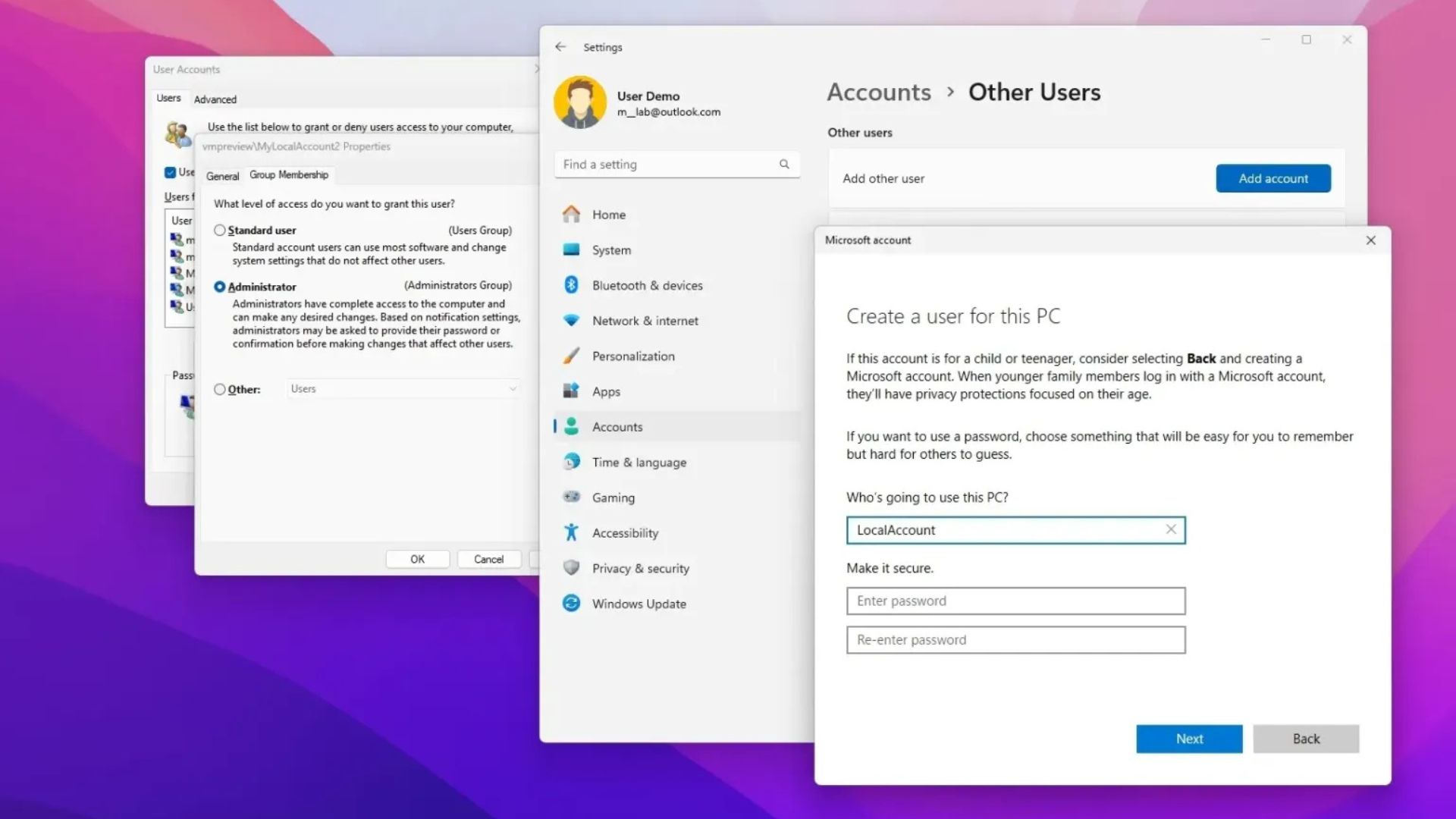Switch to the Advanced tab
The width and height of the screenshot is (1456, 819).
(x=215, y=99)
